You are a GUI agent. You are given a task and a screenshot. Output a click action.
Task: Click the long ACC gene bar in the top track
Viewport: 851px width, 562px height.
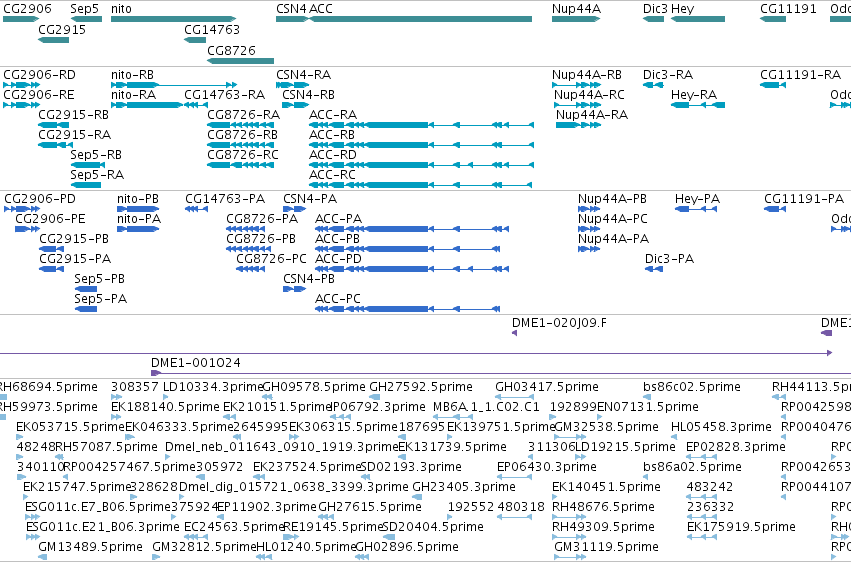(421, 19)
